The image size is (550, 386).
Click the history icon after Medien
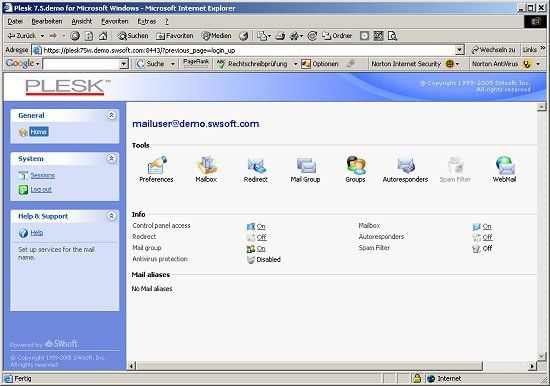coord(243,36)
